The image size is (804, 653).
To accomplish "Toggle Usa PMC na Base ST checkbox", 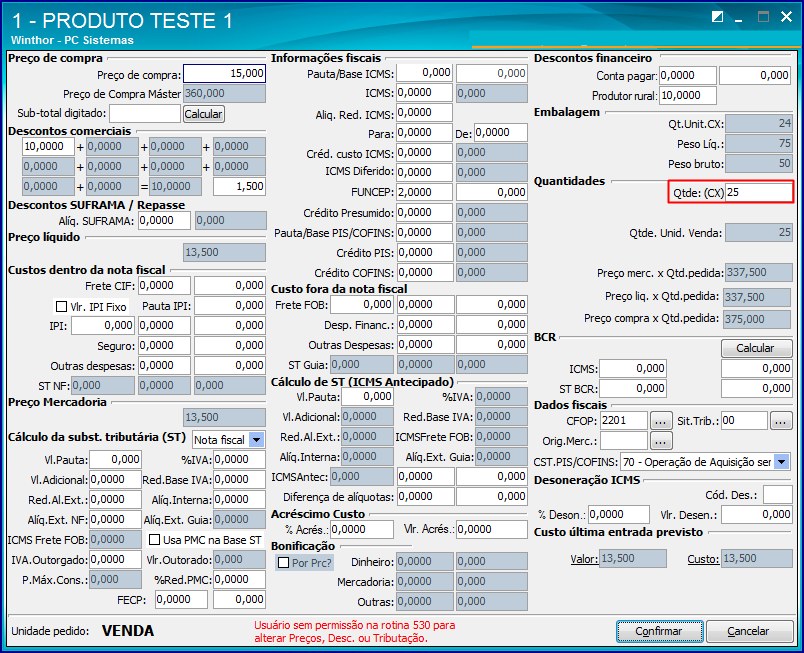I will click(154, 540).
